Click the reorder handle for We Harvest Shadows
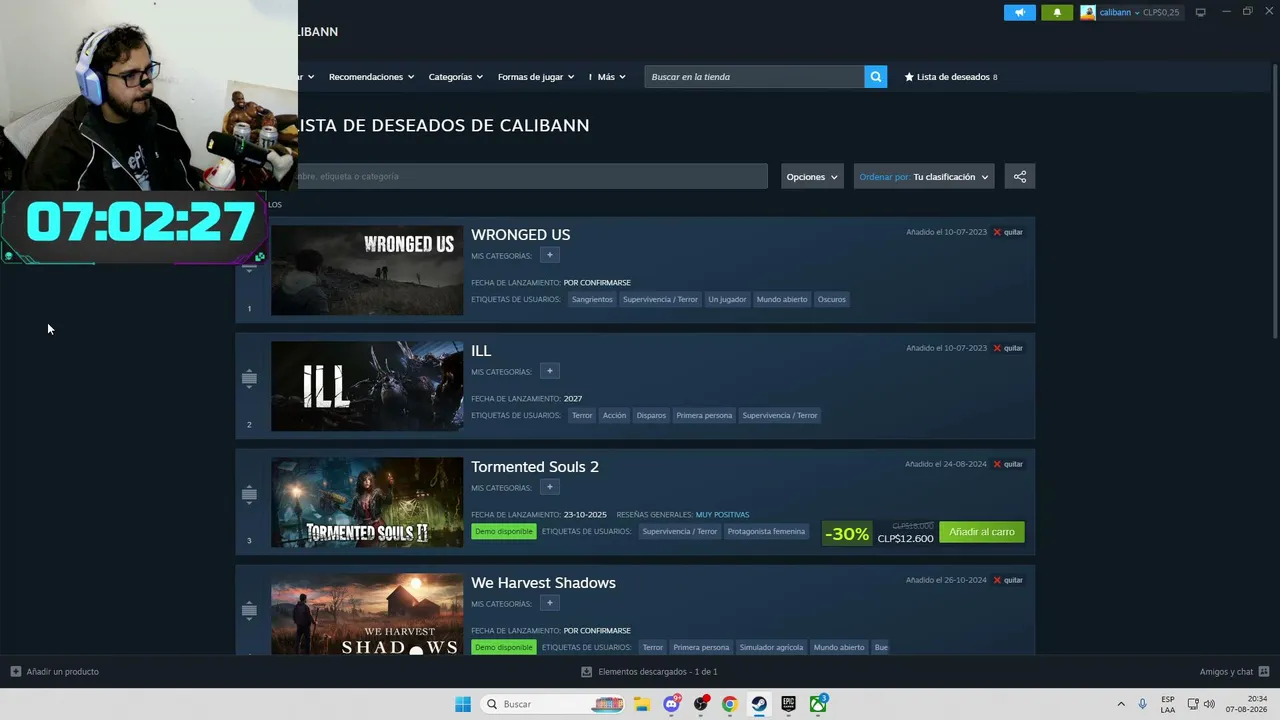Viewport: 1280px width, 720px height. 249,610
